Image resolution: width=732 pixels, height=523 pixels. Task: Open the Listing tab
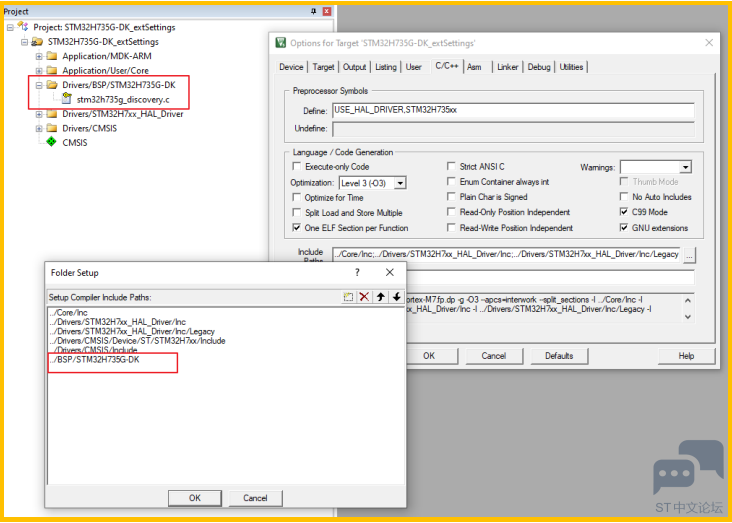point(386,67)
